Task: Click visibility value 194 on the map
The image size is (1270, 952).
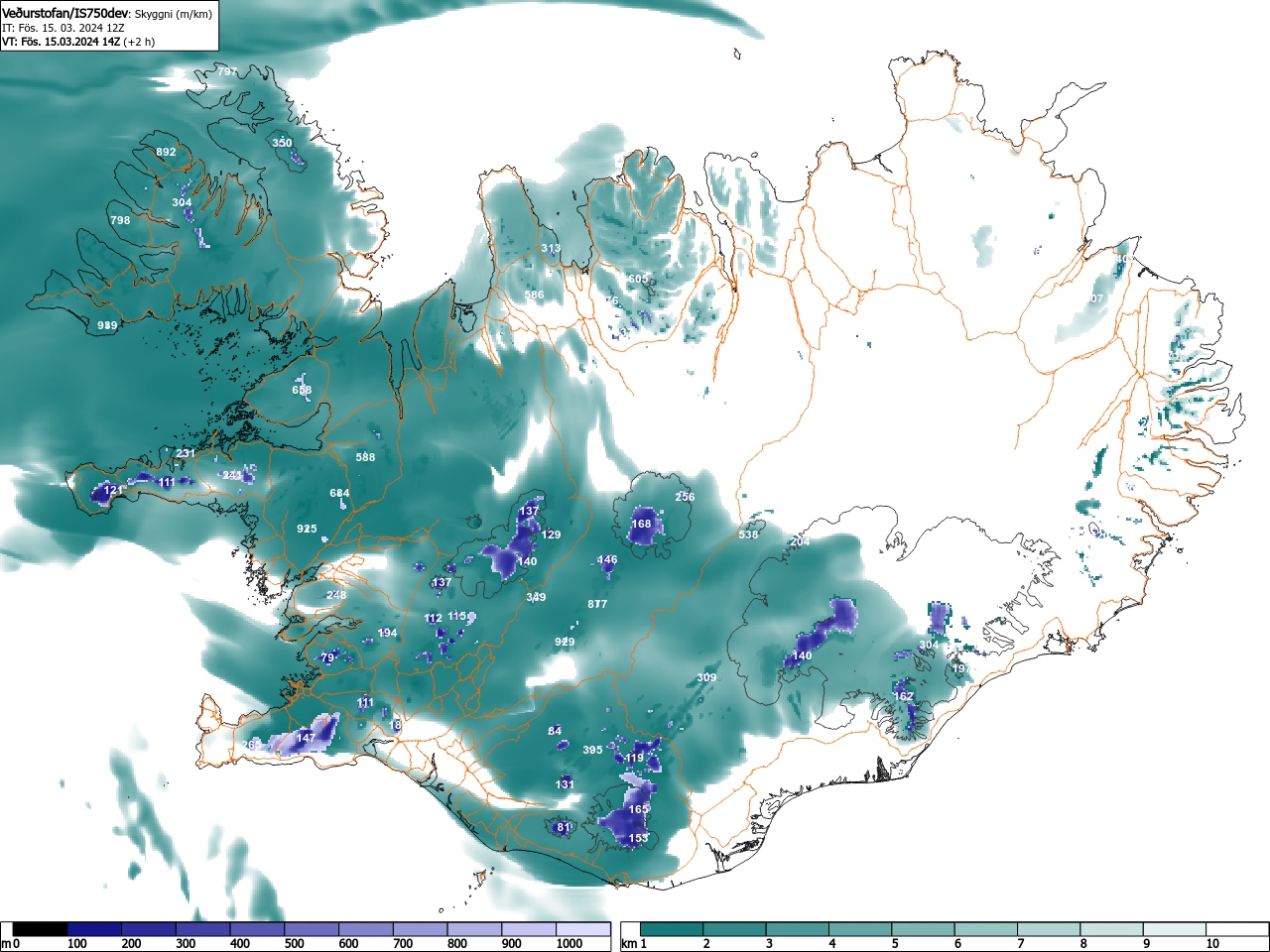Action: point(387,633)
